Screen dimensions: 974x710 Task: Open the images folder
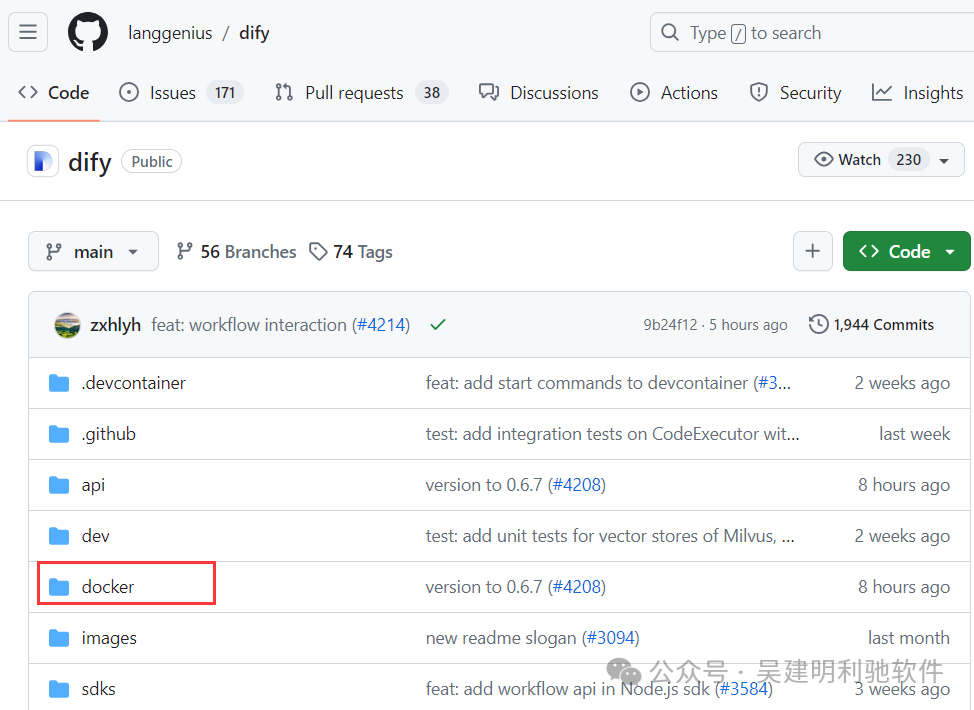tap(109, 638)
